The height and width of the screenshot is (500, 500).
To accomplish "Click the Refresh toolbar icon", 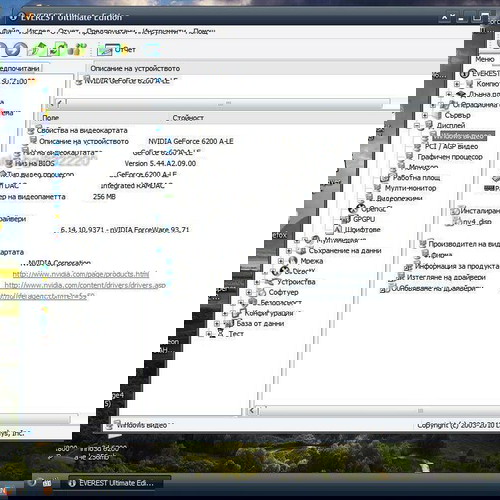I will [x=59, y=49].
